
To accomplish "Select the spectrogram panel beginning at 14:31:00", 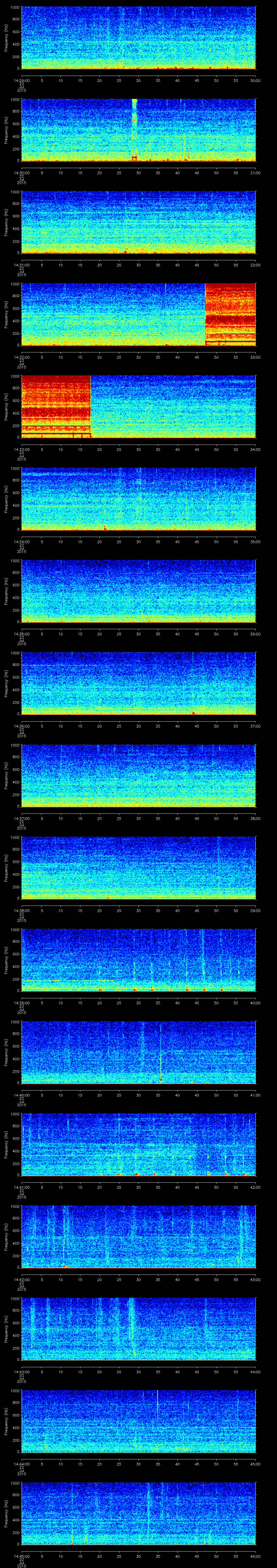I will pyautogui.click(x=138, y=222).
